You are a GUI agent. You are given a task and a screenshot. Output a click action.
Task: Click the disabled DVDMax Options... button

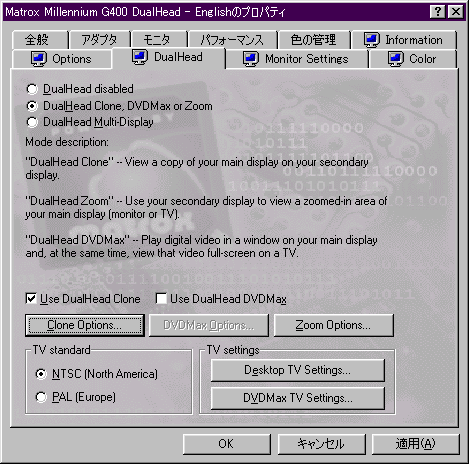[209, 325]
